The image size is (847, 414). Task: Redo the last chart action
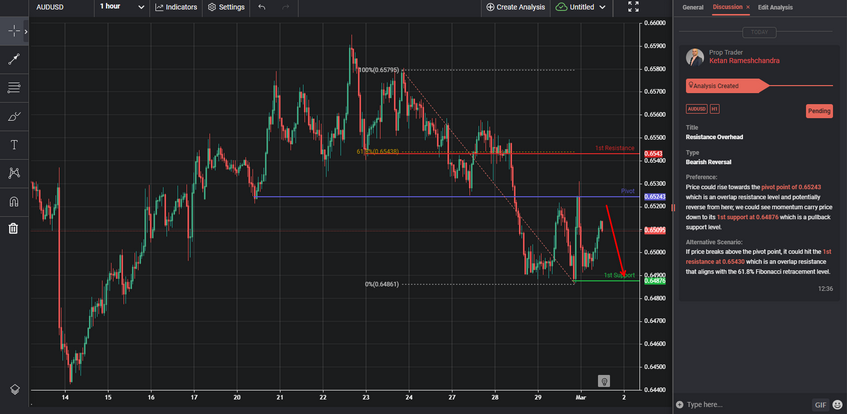click(286, 7)
